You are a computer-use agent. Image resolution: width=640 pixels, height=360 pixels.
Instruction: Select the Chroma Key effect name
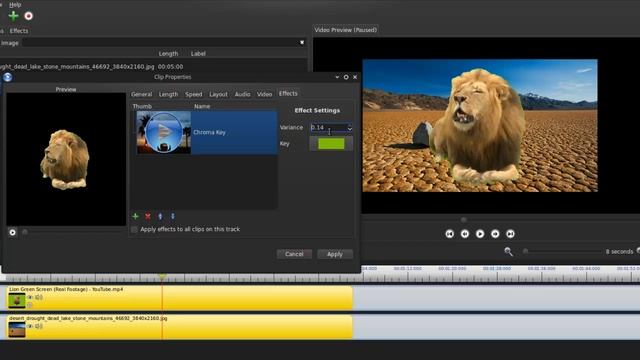209,132
